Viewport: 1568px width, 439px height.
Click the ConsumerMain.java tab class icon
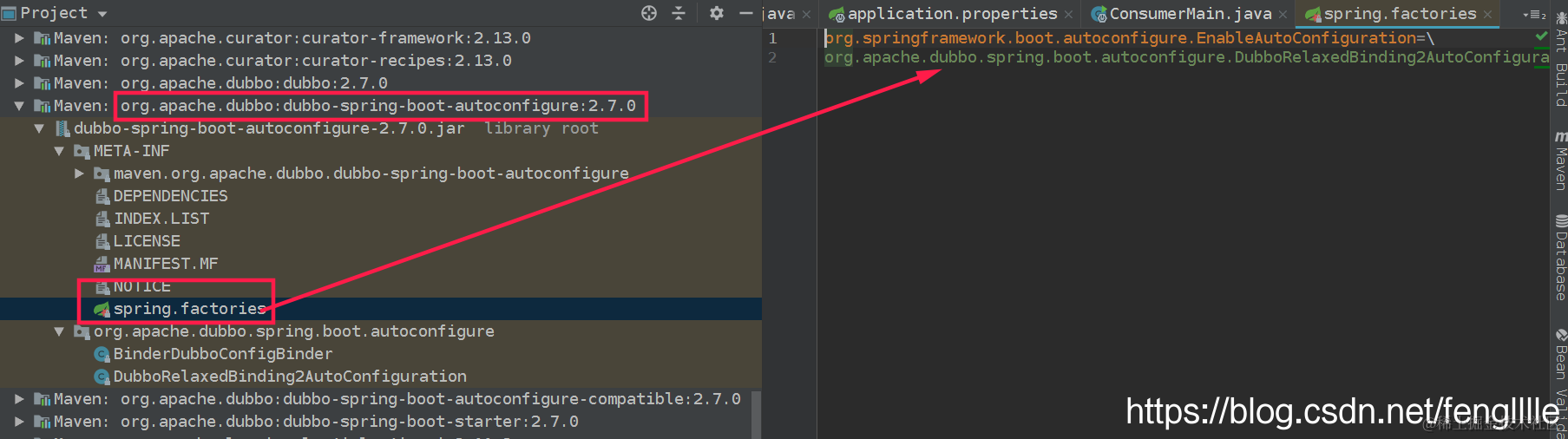click(x=1099, y=15)
